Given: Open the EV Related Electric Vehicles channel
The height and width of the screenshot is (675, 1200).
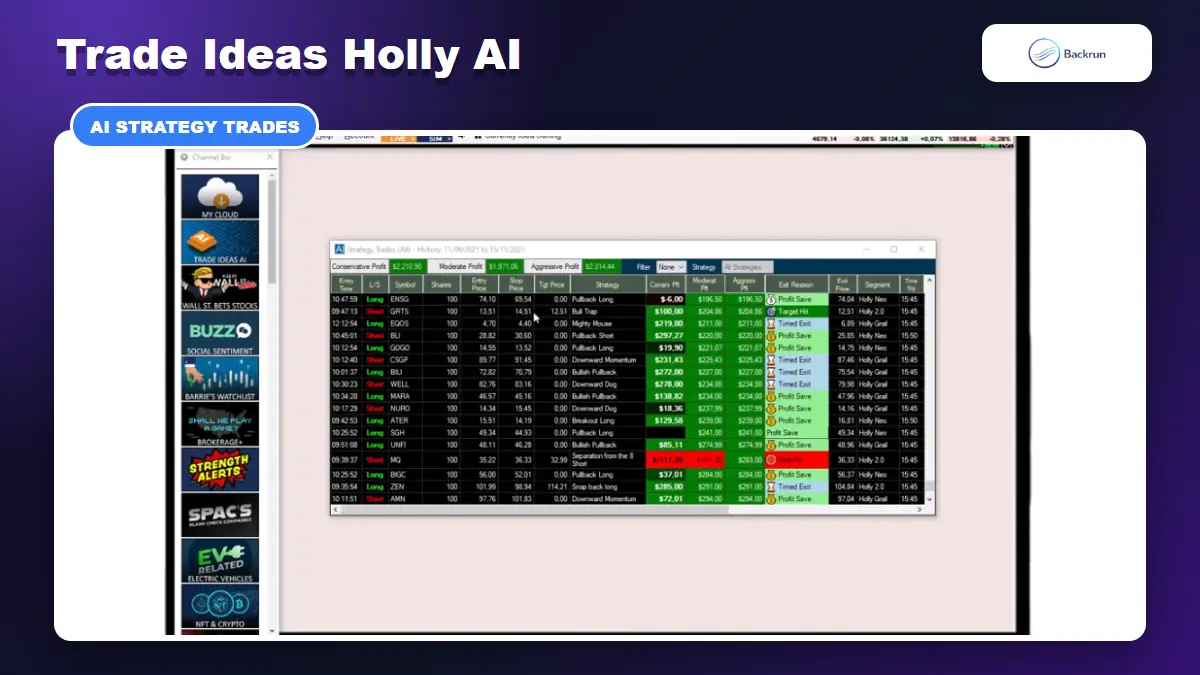Looking at the screenshot, I should coord(220,561).
